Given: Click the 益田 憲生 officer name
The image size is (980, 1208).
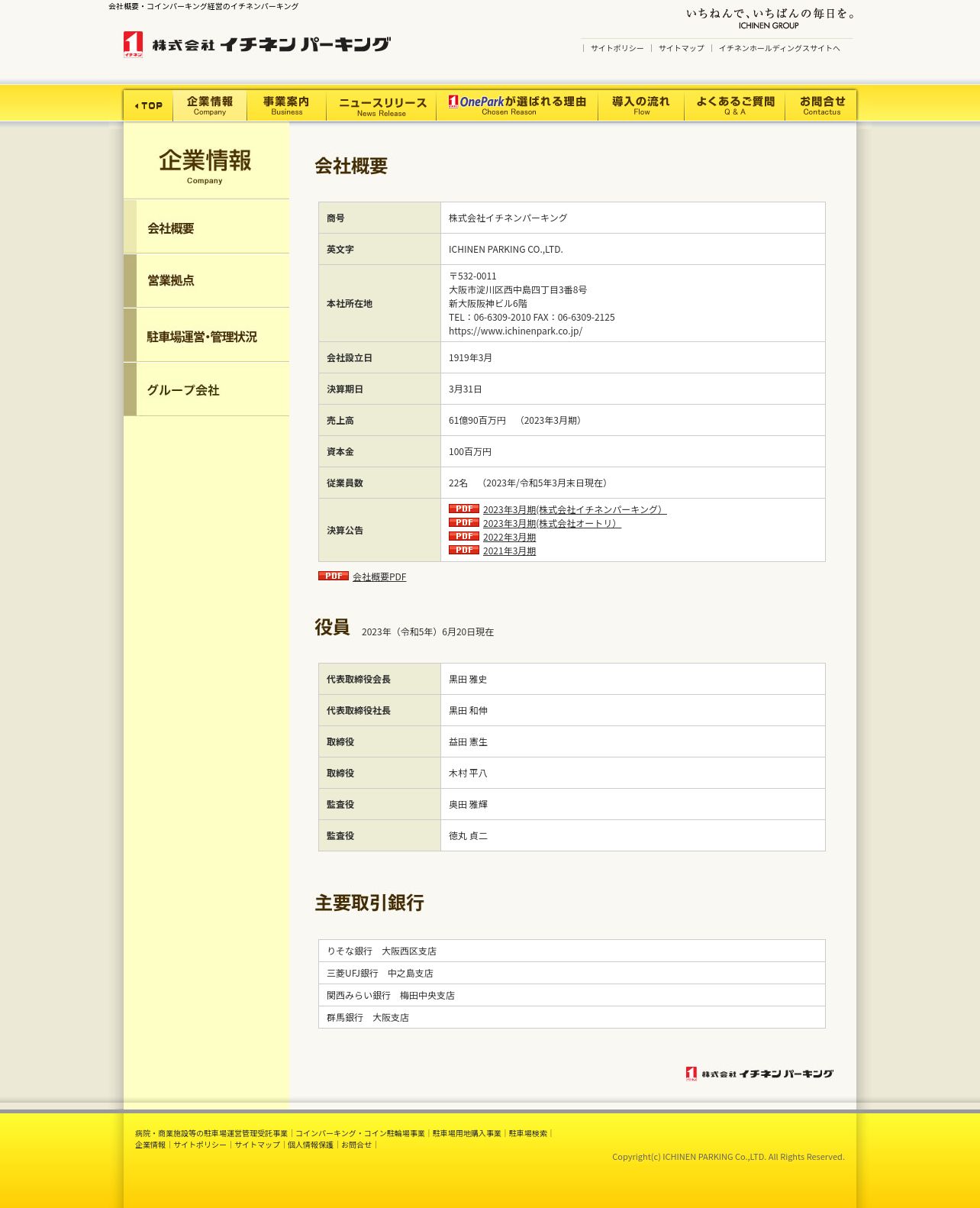Looking at the screenshot, I should pos(468,741).
